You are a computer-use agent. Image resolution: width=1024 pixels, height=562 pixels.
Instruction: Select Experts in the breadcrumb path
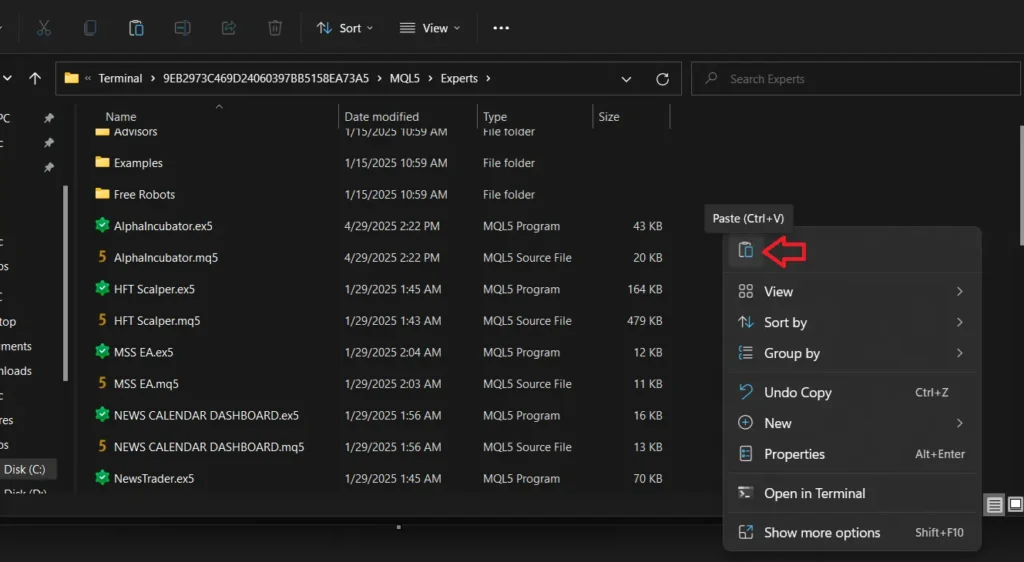(459, 78)
